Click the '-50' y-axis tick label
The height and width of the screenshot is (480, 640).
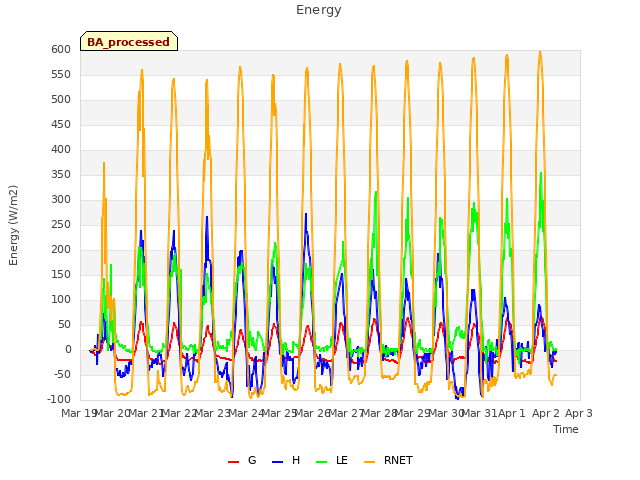click(x=62, y=374)
